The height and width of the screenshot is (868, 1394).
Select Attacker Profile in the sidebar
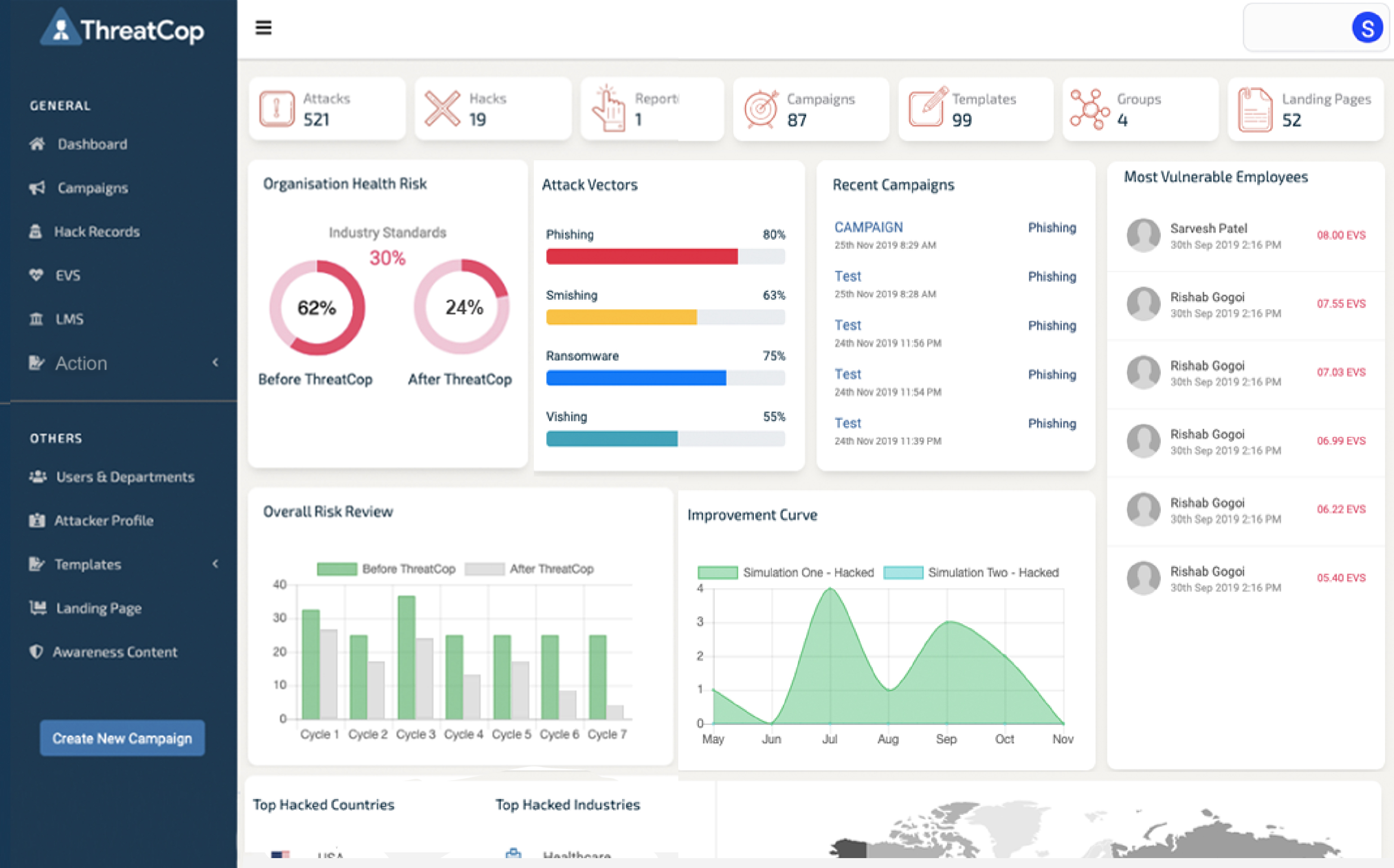pos(104,521)
